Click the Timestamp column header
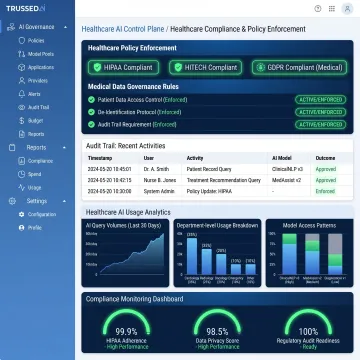 100,158
